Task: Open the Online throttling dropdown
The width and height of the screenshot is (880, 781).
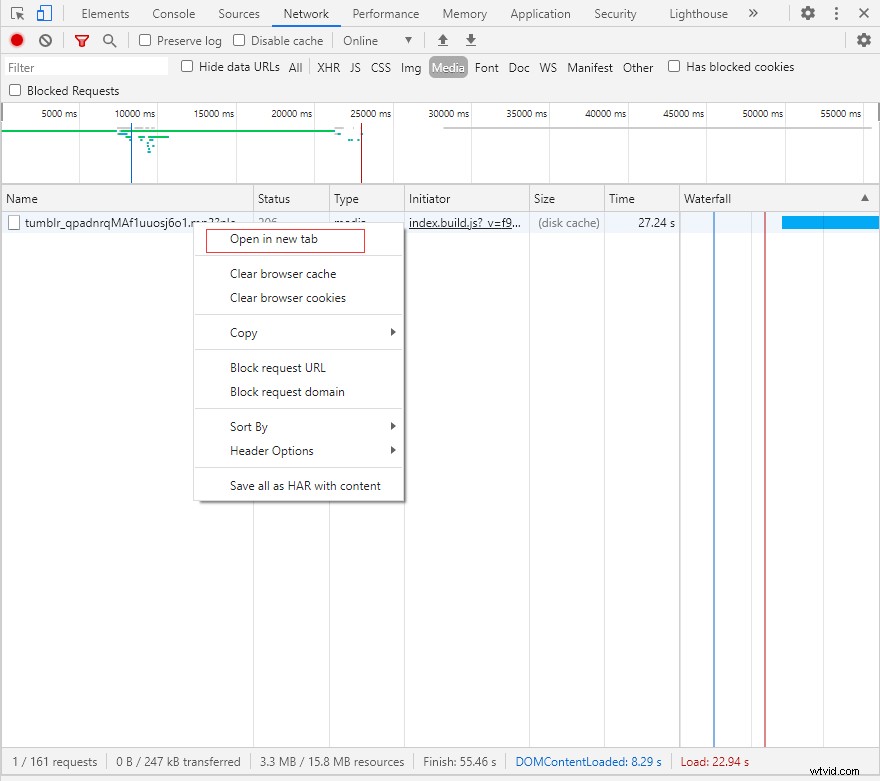Action: tap(378, 40)
